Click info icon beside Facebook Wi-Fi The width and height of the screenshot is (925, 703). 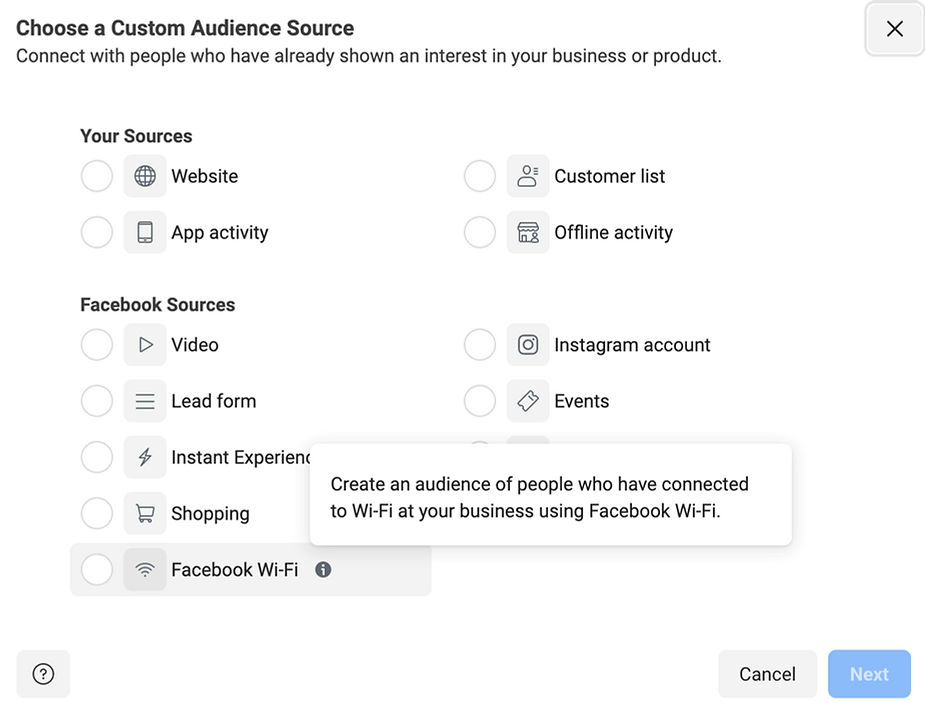click(x=323, y=570)
